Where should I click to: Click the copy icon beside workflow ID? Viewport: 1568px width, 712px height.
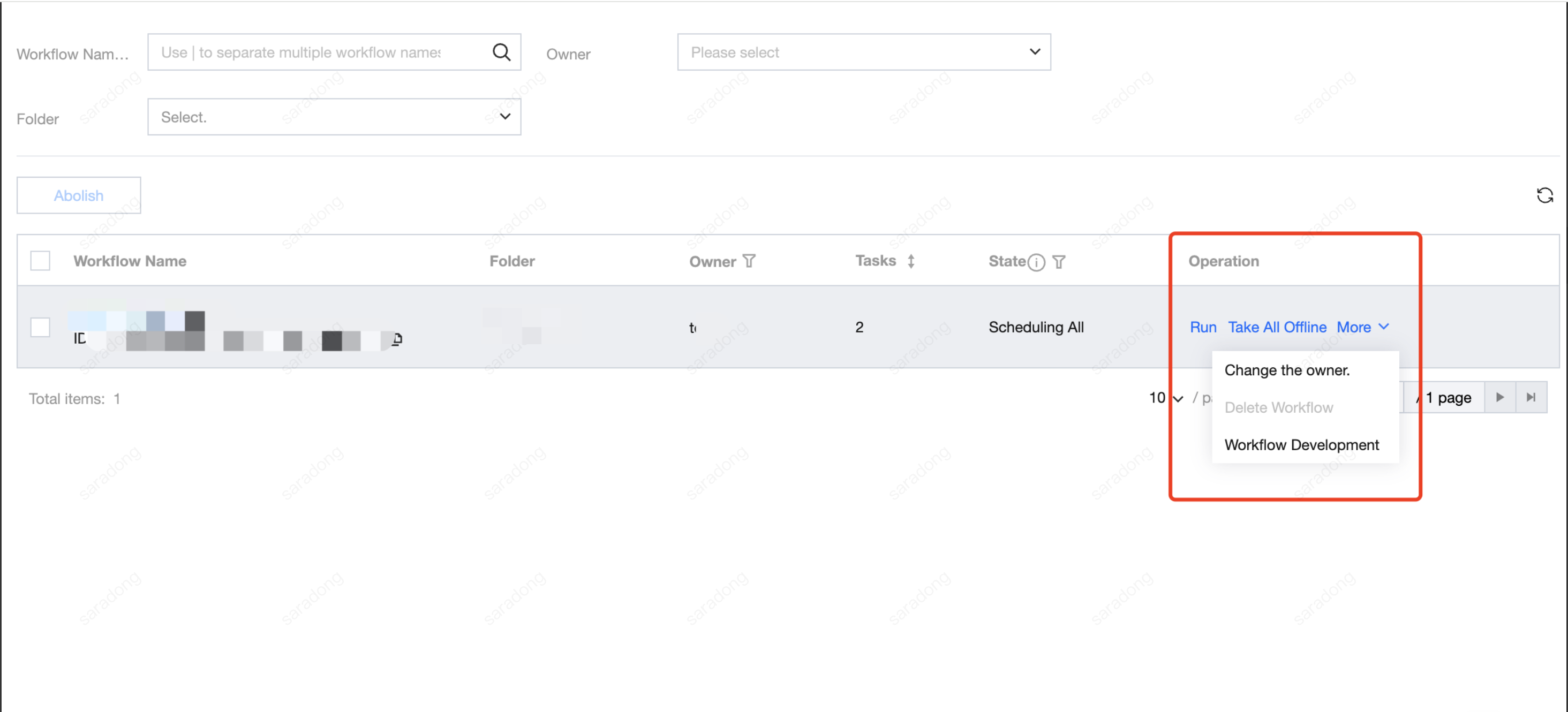[397, 339]
